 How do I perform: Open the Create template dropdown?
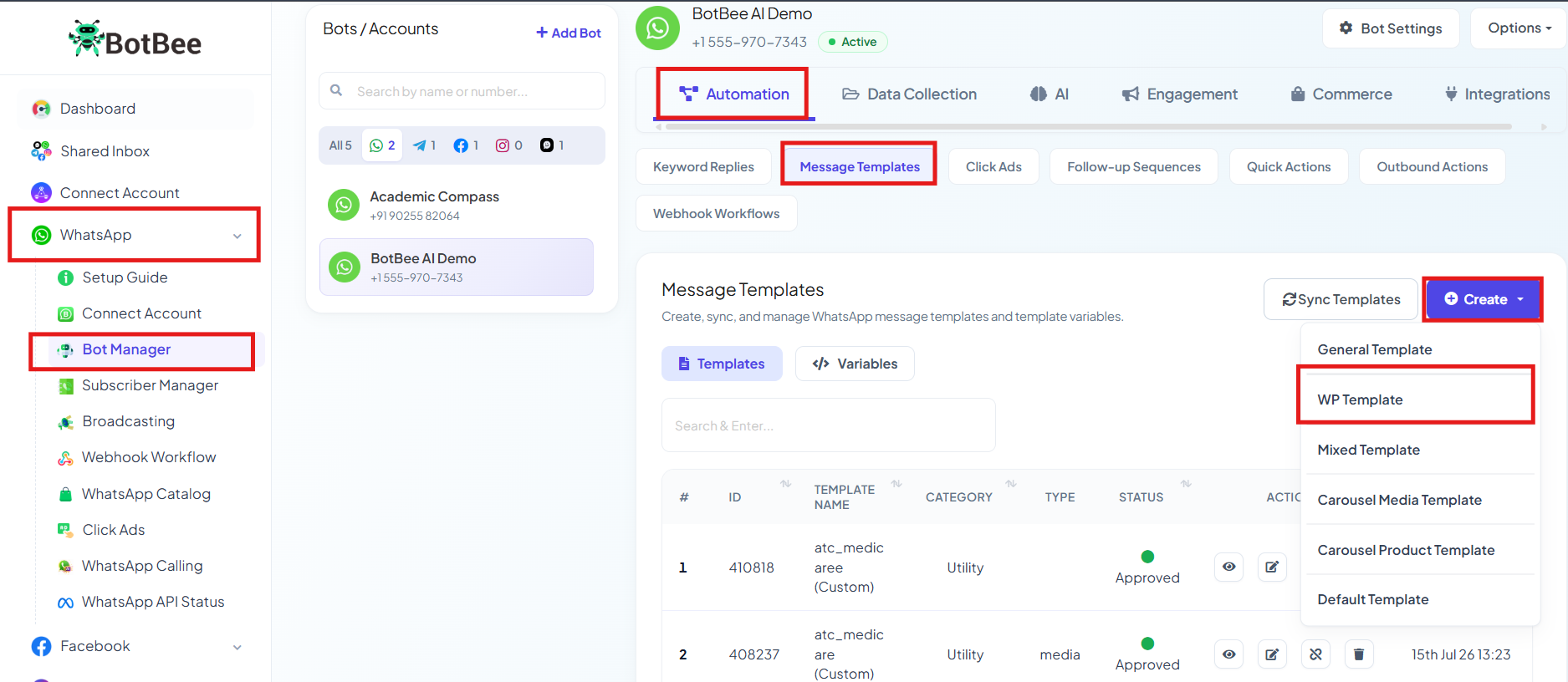point(1484,299)
